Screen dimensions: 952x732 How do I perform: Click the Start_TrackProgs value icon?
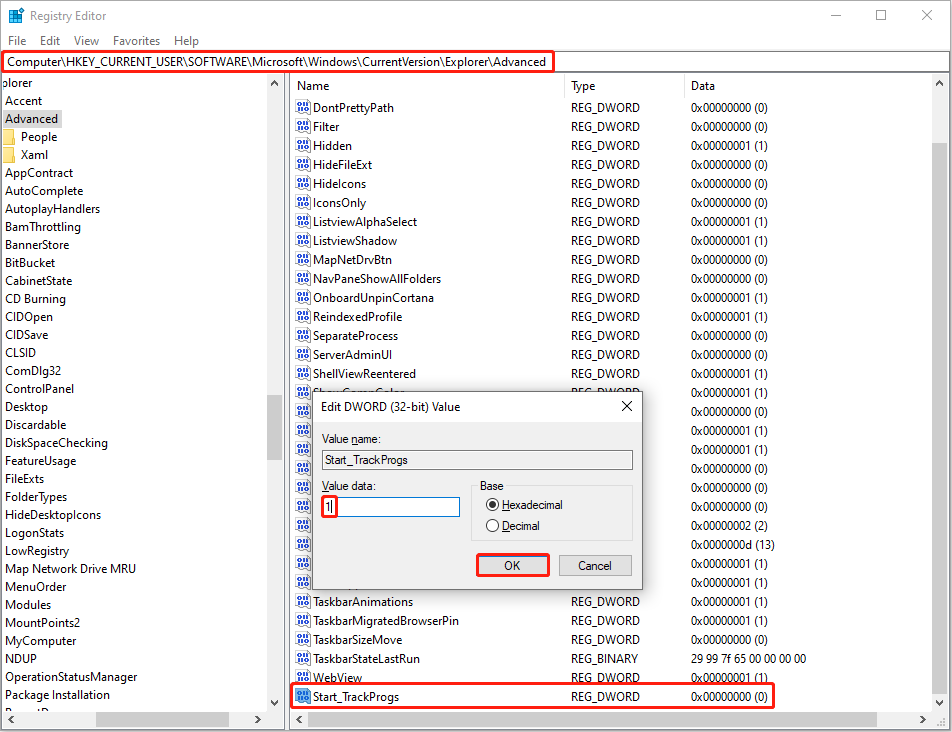point(303,696)
